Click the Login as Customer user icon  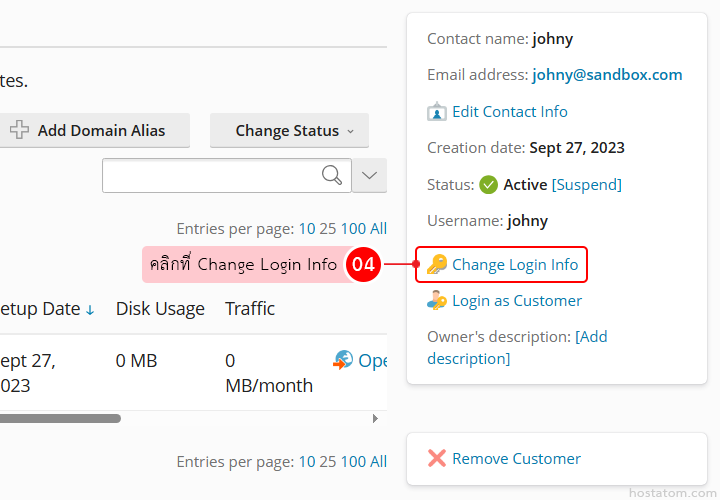(x=437, y=301)
